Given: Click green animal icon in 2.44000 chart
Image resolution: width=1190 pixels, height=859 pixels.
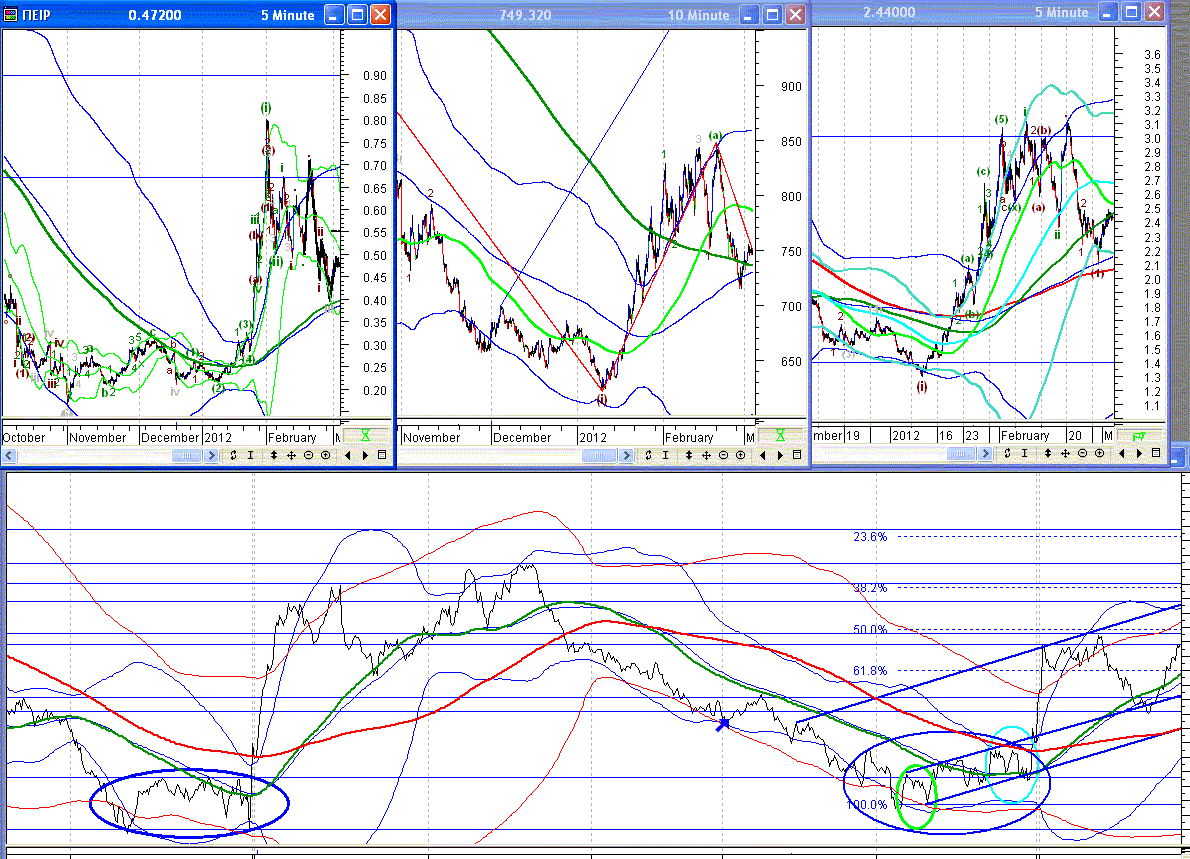Looking at the screenshot, I should (1139, 436).
